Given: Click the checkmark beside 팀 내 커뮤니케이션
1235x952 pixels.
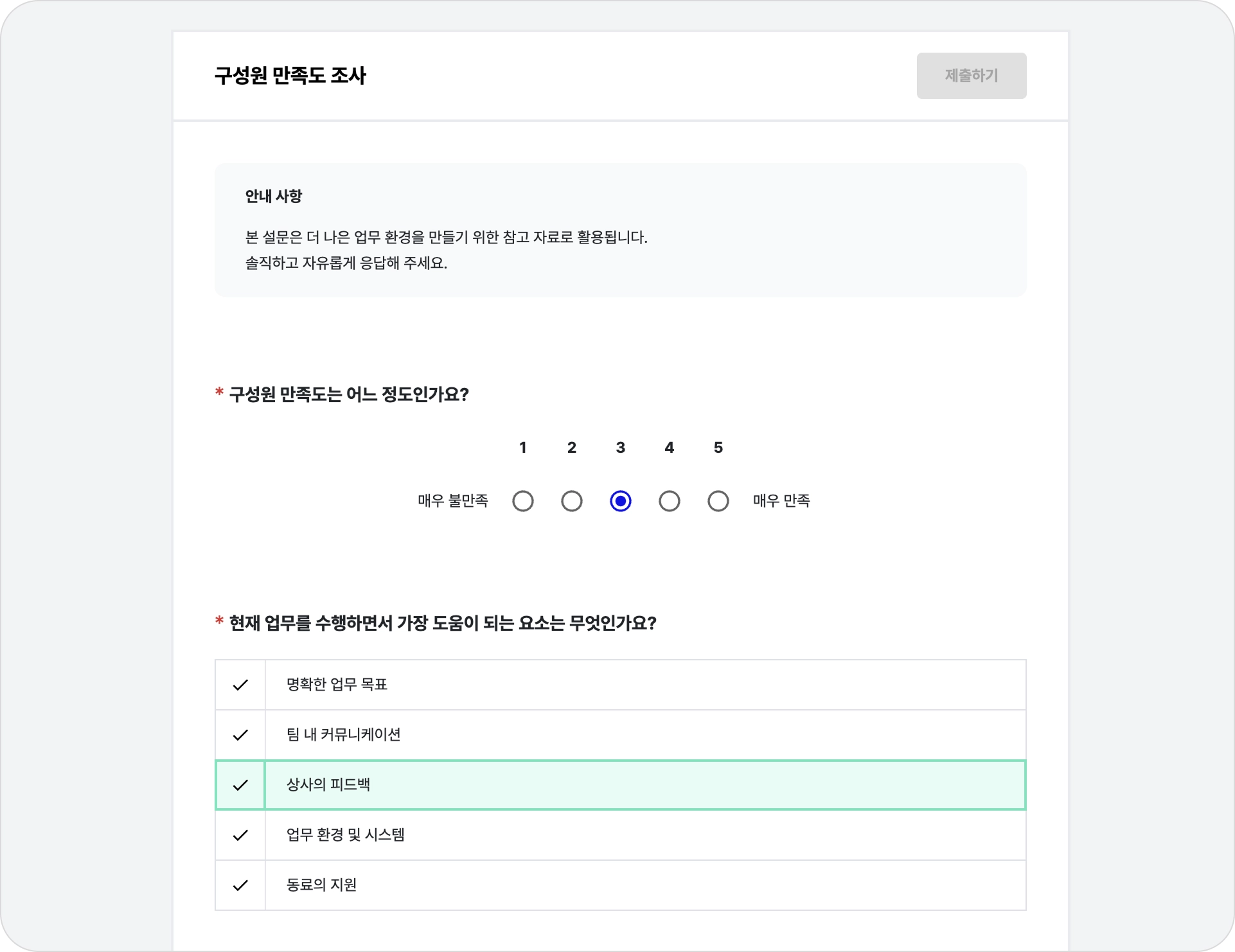Looking at the screenshot, I should [x=240, y=735].
